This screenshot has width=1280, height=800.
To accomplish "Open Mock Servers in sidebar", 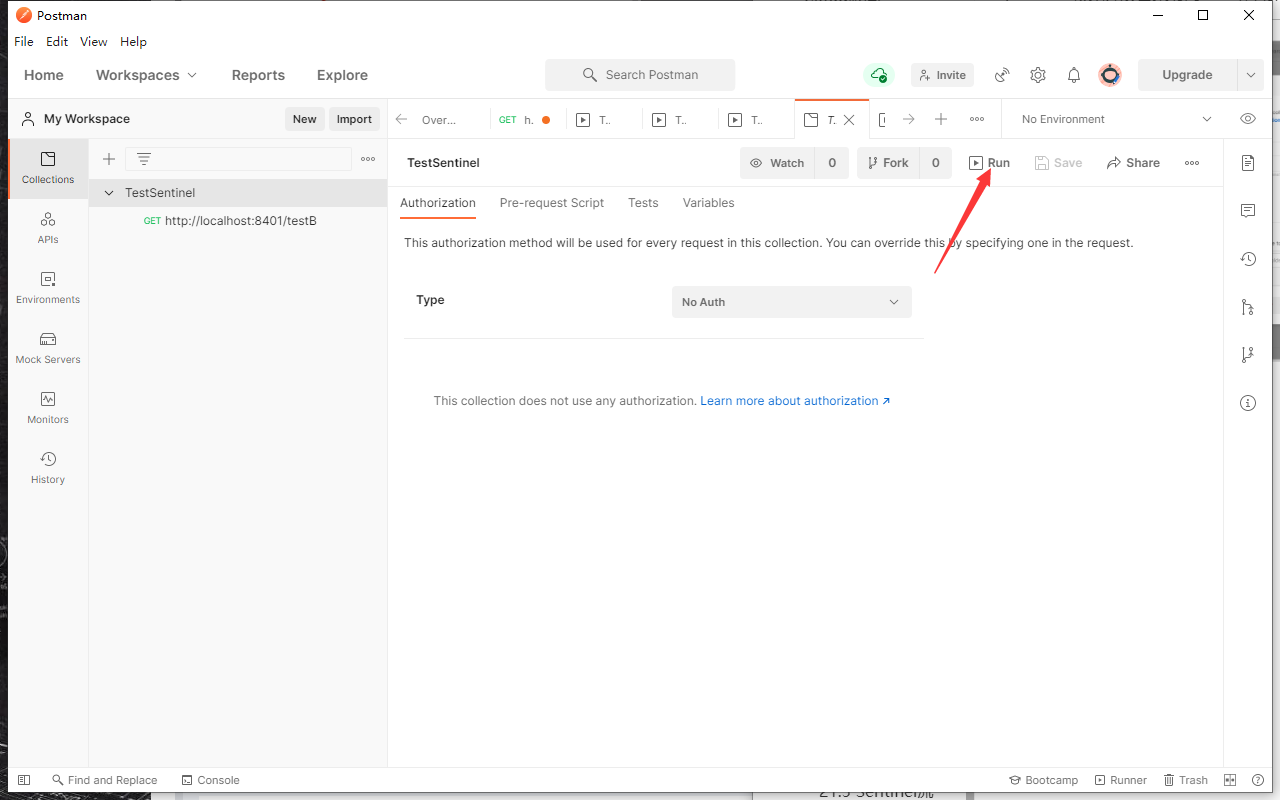I will tap(48, 347).
